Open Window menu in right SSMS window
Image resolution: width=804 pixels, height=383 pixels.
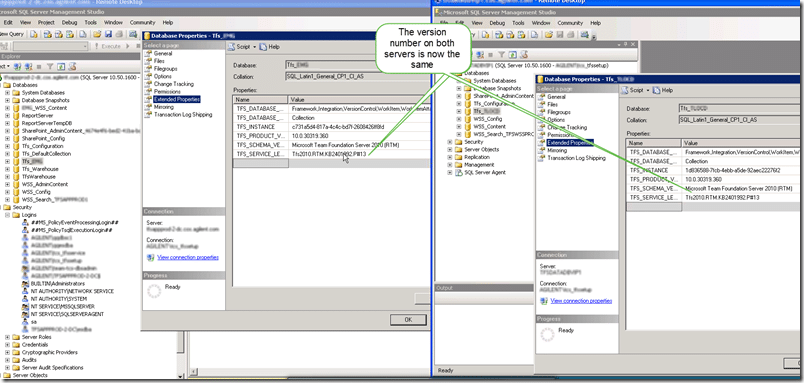(540, 23)
